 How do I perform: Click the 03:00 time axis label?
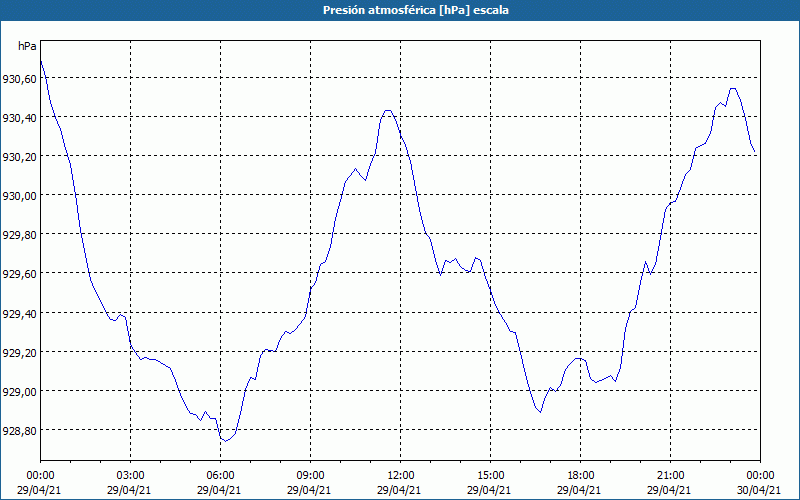[131, 476]
